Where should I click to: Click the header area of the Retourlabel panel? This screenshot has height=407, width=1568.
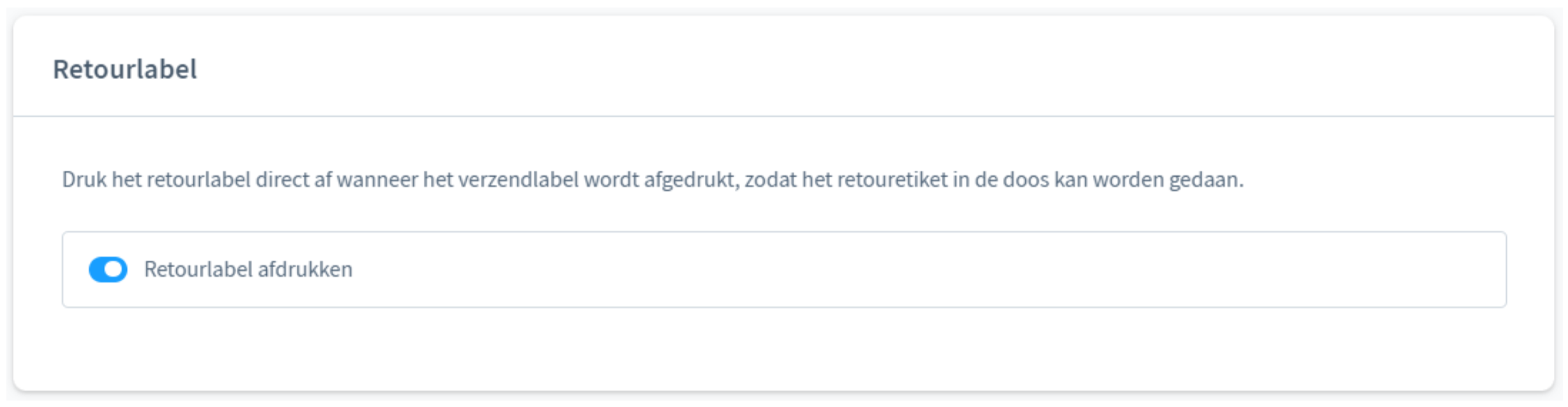click(x=784, y=66)
